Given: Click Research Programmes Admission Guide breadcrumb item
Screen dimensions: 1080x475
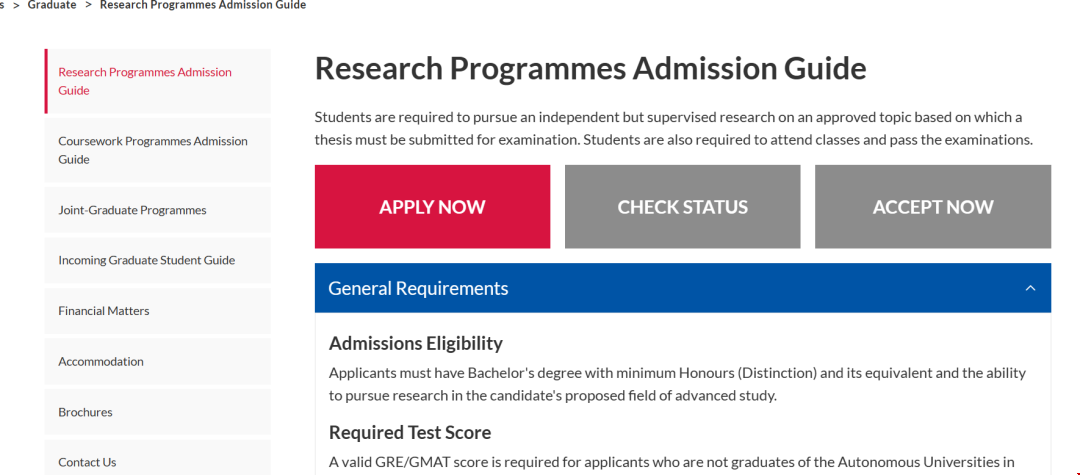Looking at the screenshot, I should pyautogui.click(x=203, y=5).
